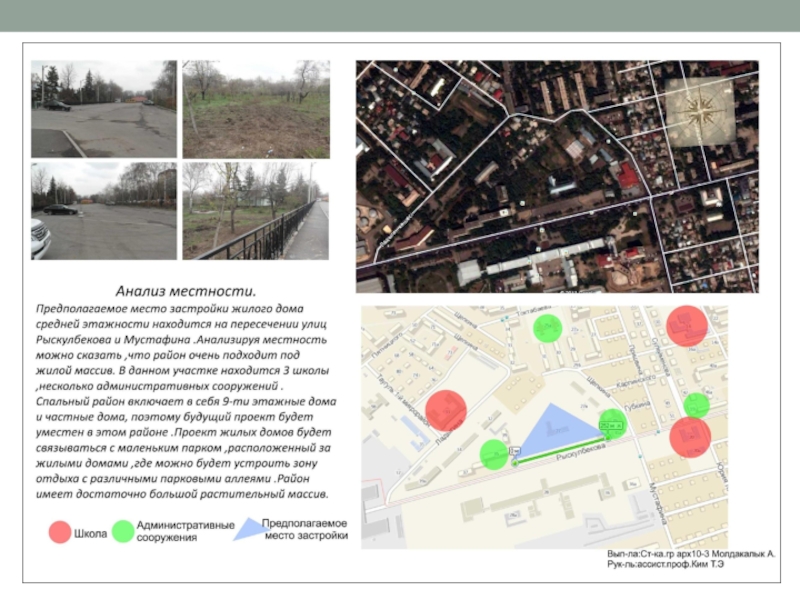Click the red school marker on the map's left side
This screenshot has height=600, width=800.
[446, 410]
